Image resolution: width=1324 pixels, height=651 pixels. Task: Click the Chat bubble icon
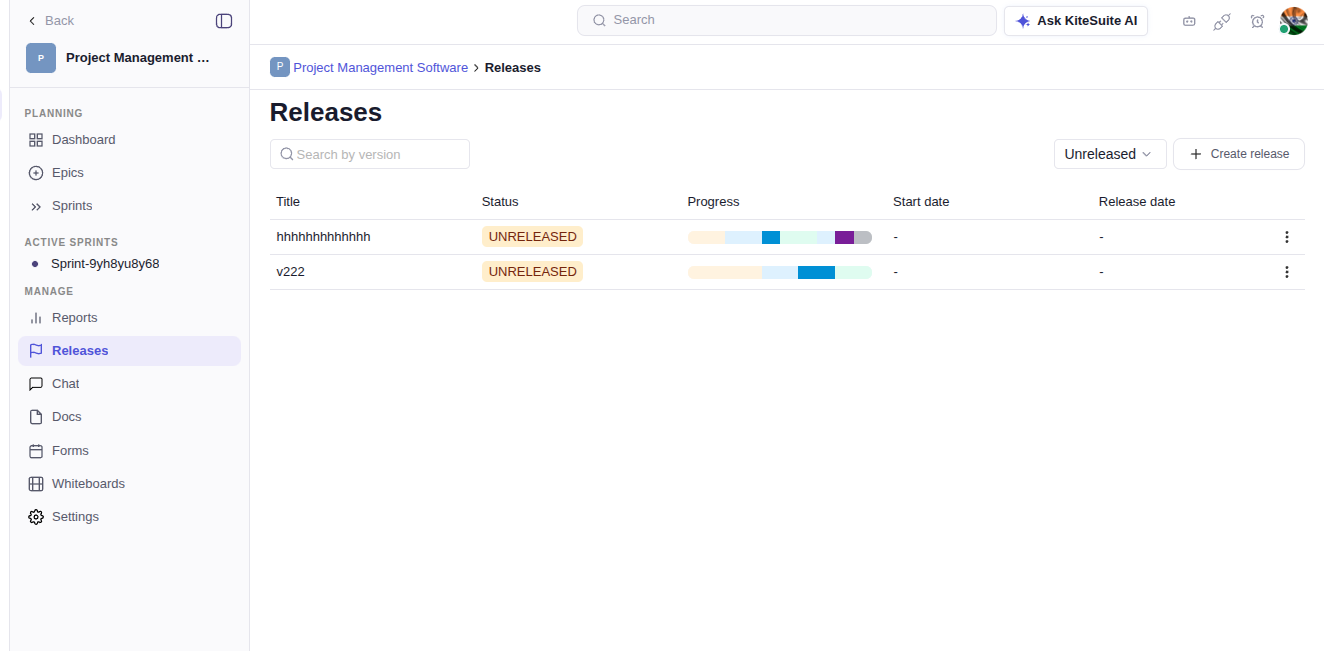pos(36,384)
